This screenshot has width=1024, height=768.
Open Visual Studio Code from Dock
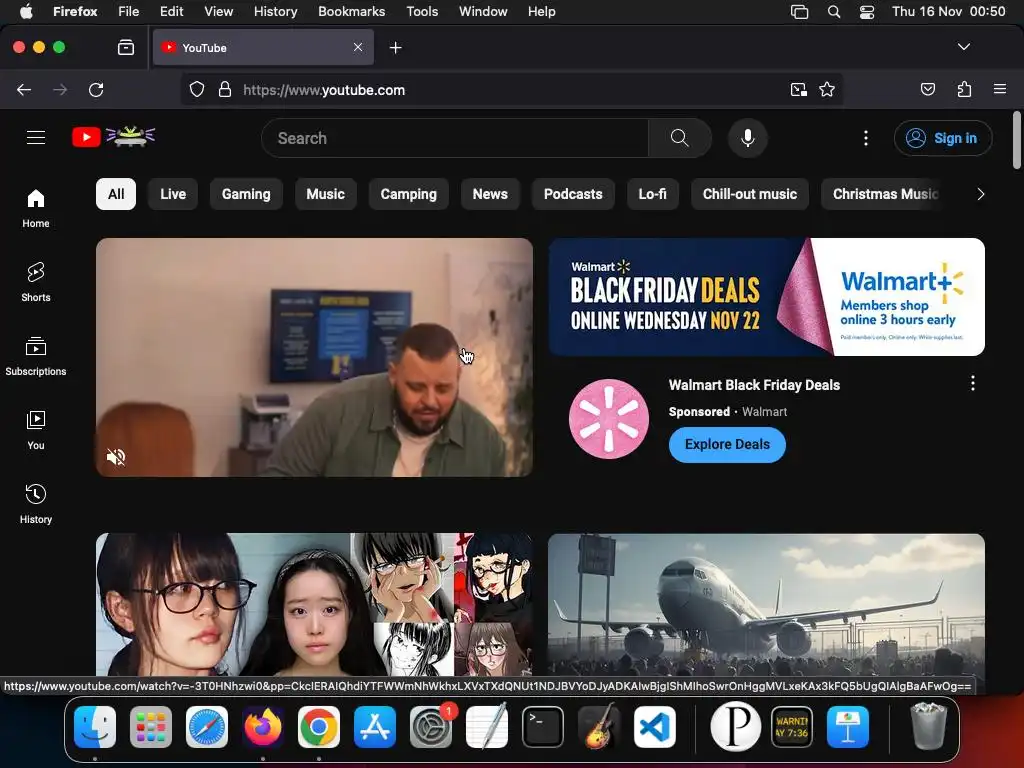click(x=654, y=727)
